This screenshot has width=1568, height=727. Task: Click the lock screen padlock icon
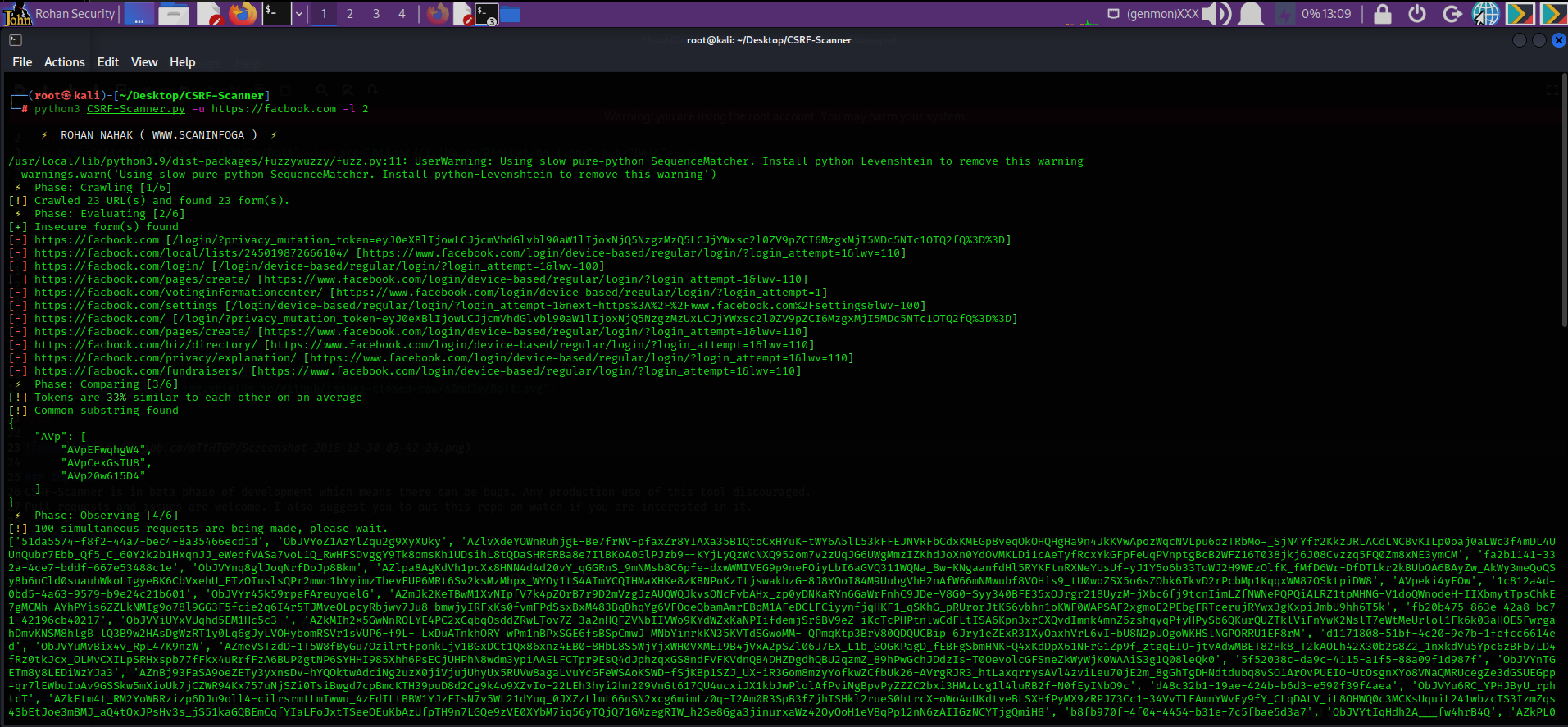[x=1383, y=14]
